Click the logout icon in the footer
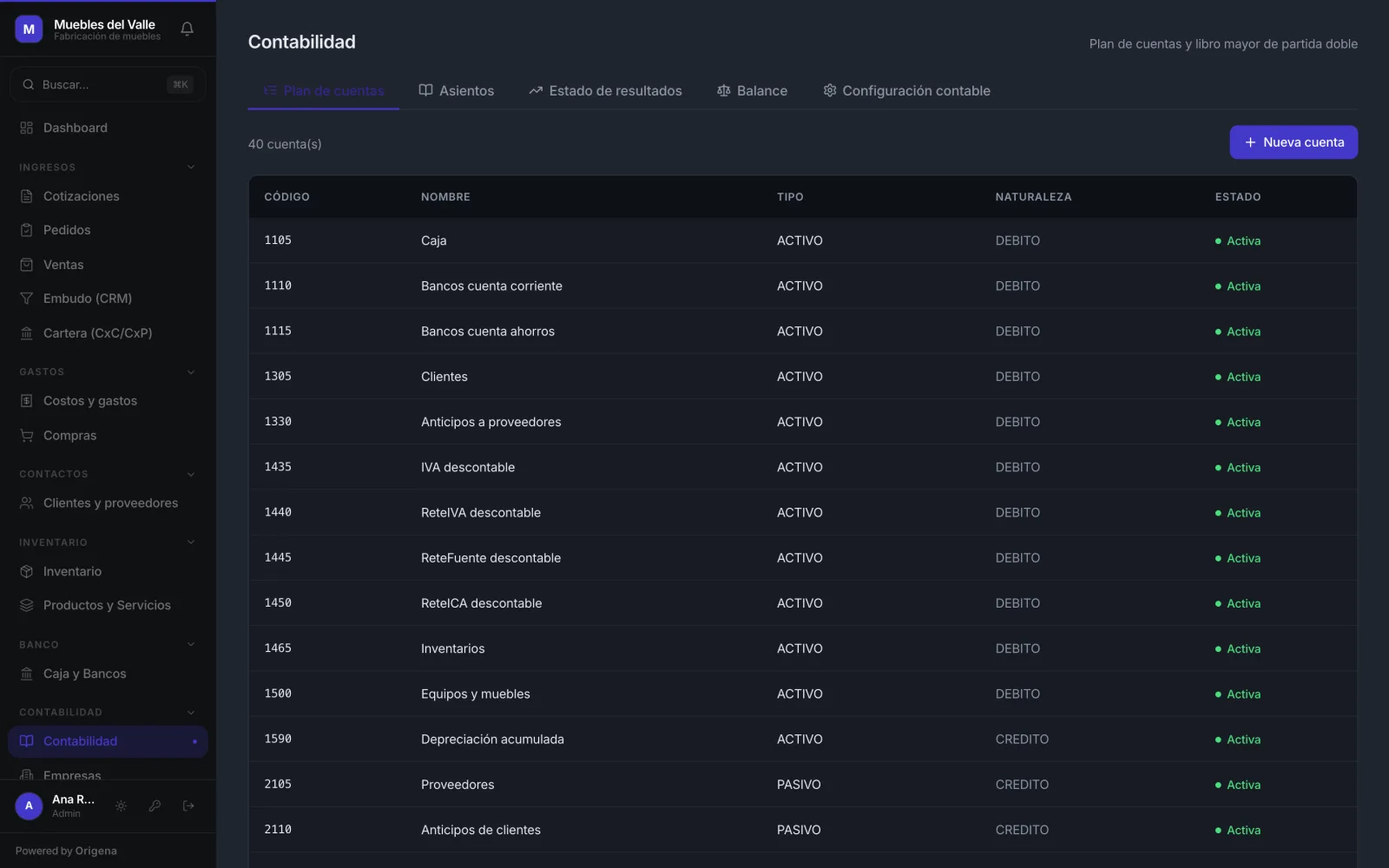1389x868 pixels. tap(188, 806)
